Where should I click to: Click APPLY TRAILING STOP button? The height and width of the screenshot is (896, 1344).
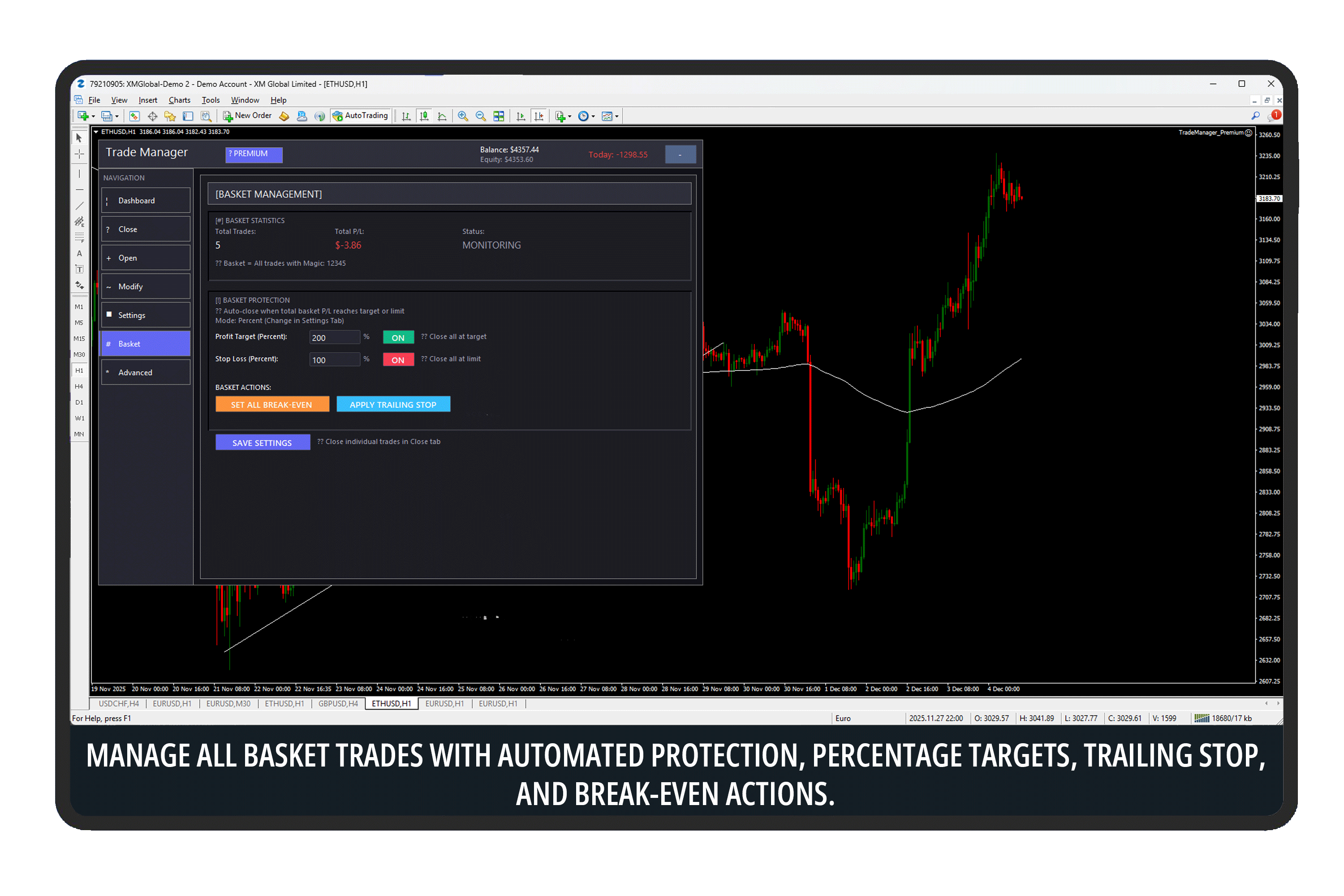click(x=393, y=404)
